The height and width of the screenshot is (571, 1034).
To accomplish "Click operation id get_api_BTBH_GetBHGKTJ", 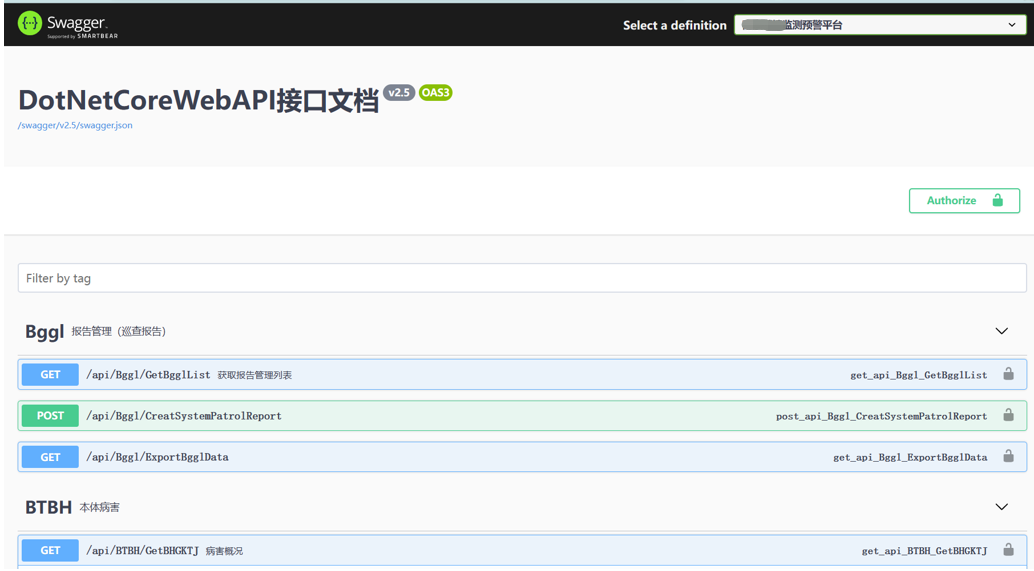I will click(925, 551).
